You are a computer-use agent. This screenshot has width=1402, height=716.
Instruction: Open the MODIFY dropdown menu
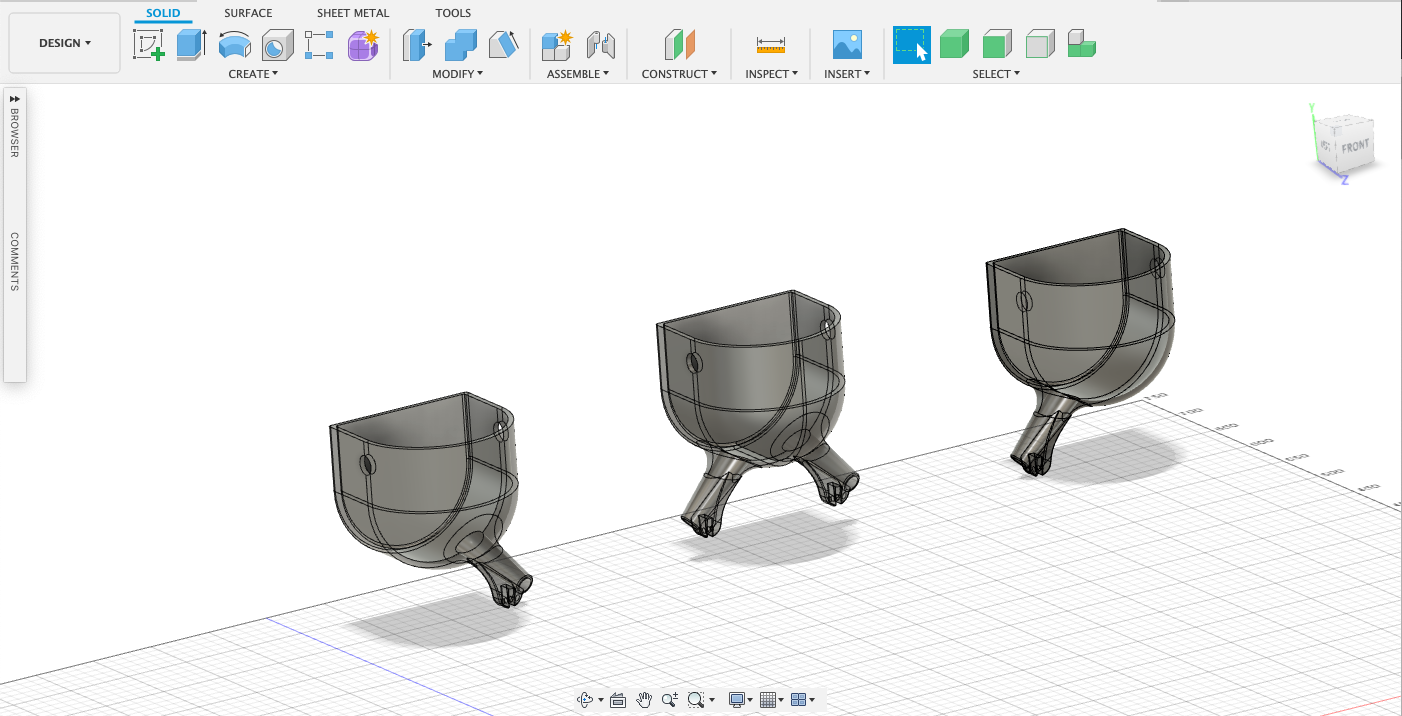pyautogui.click(x=458, y=74)
